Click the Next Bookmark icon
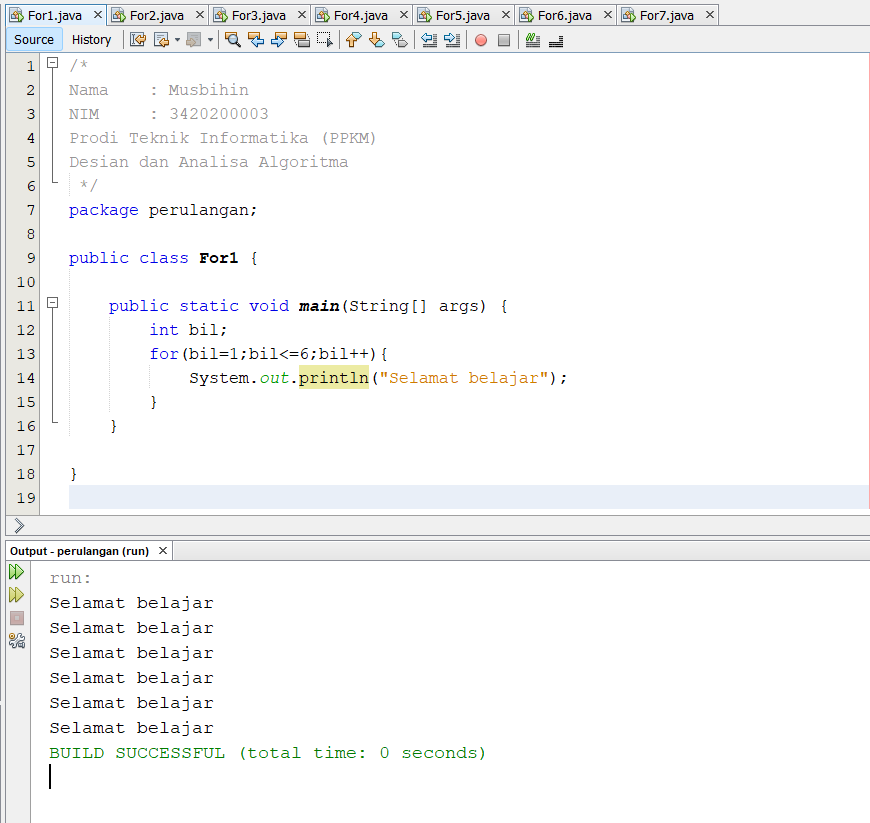Image resolution: width=870 pixels, height=823 pixels. pyautogui.click(x=376, y=40)
